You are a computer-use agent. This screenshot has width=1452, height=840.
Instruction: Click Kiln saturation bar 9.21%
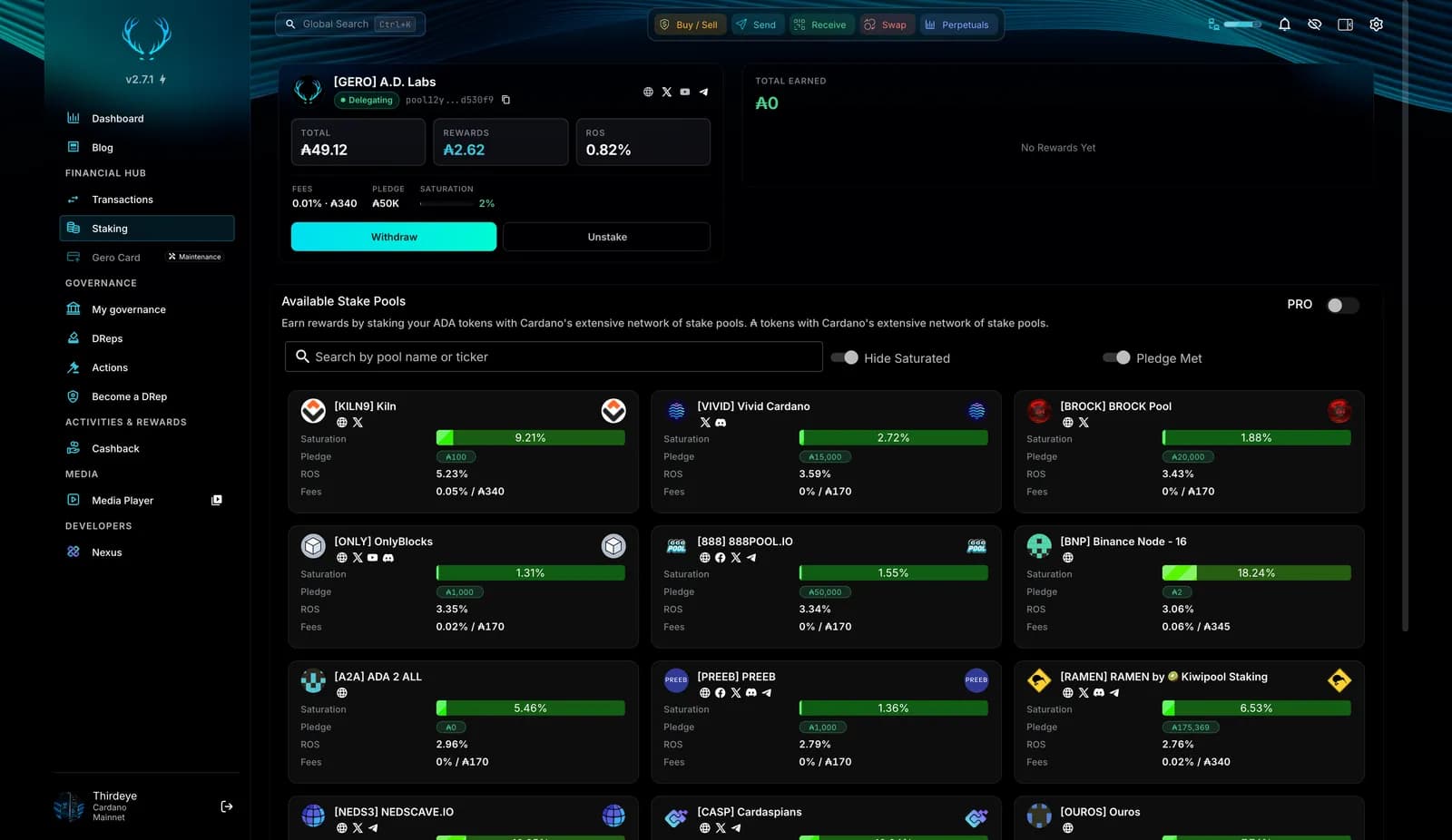[x=530, y=438]
